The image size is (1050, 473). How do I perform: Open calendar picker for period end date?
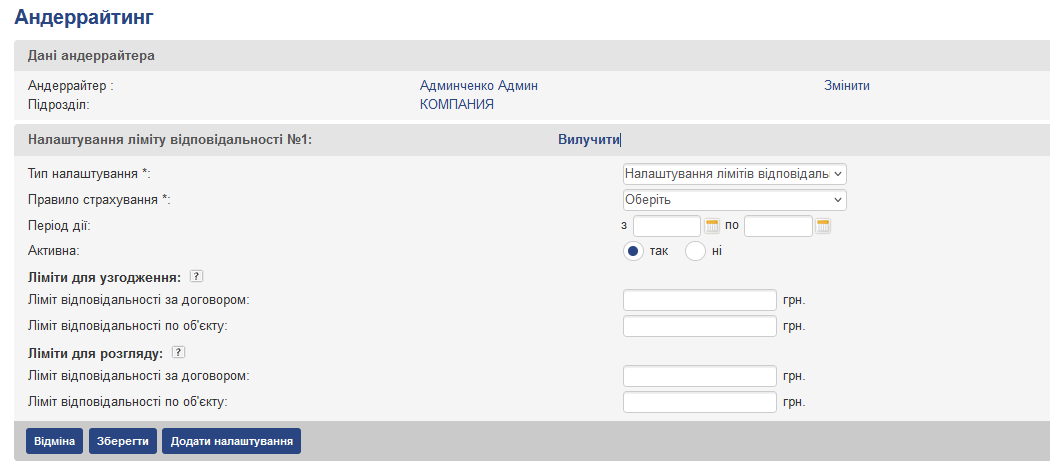tap(823, 226)
